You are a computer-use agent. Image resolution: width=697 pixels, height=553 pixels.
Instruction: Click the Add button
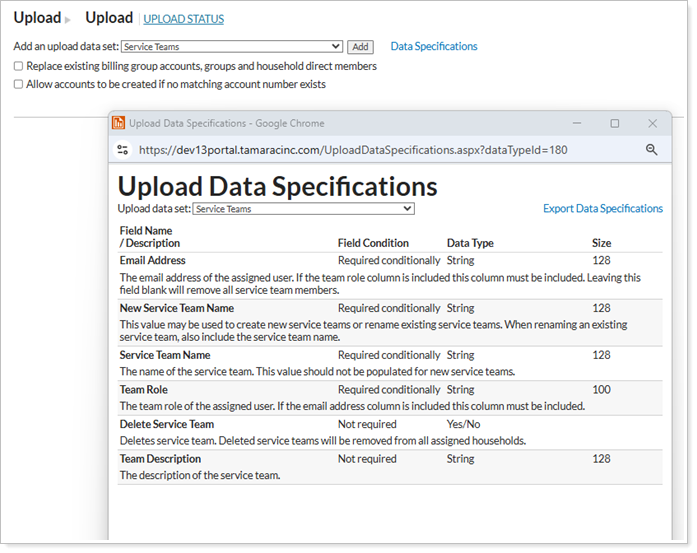(360, 47)
